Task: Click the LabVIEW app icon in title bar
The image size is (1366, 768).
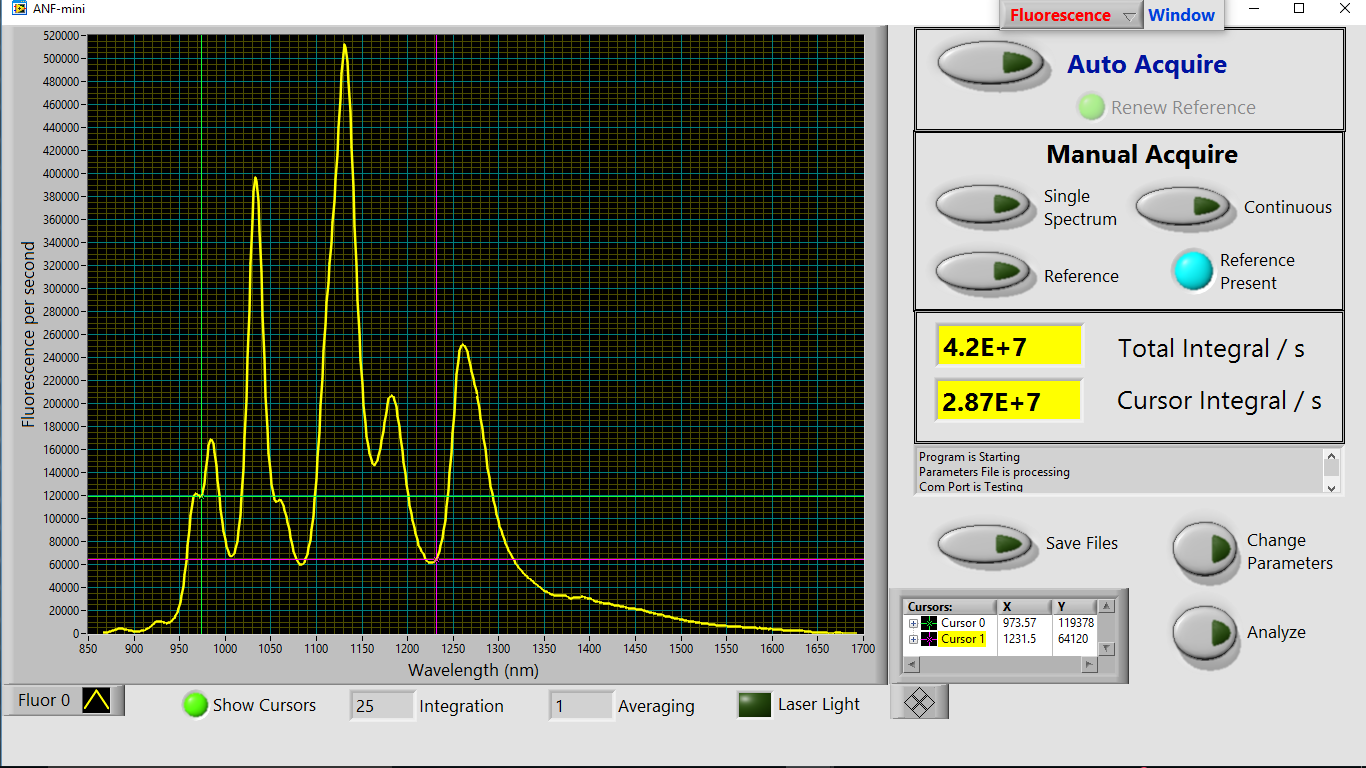Action: coord(19,8)
